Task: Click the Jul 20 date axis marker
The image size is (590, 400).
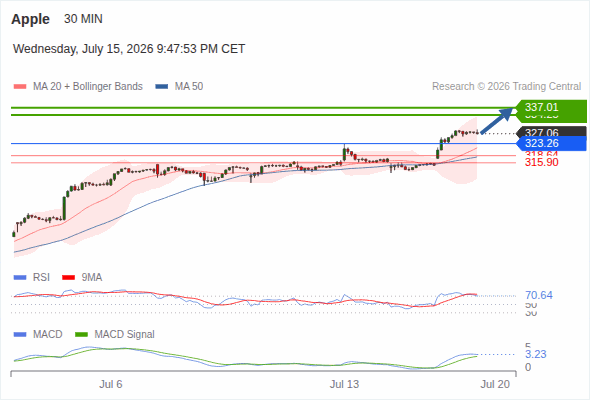Action: [495, 384]
